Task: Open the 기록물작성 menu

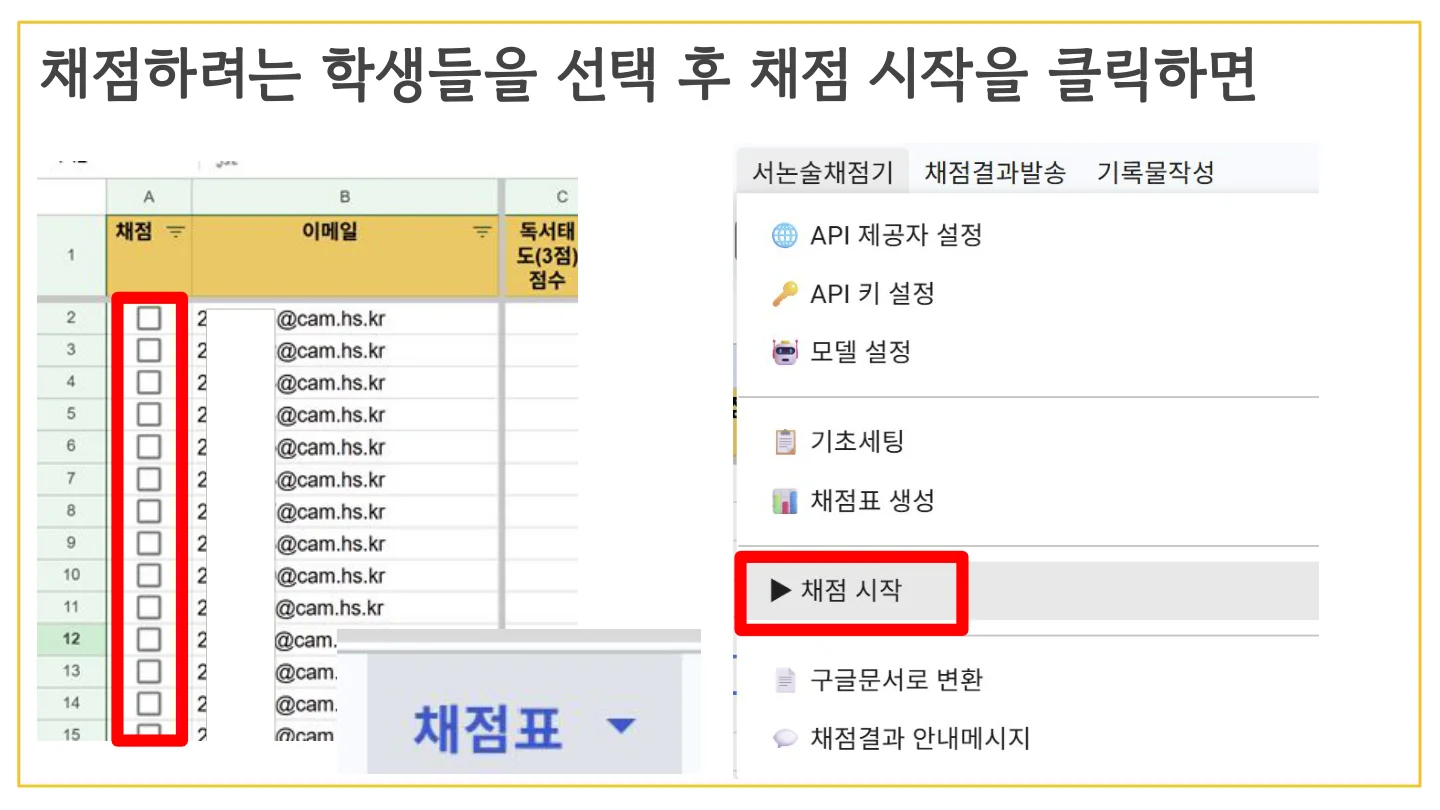Action: (x=1155, y=172)
